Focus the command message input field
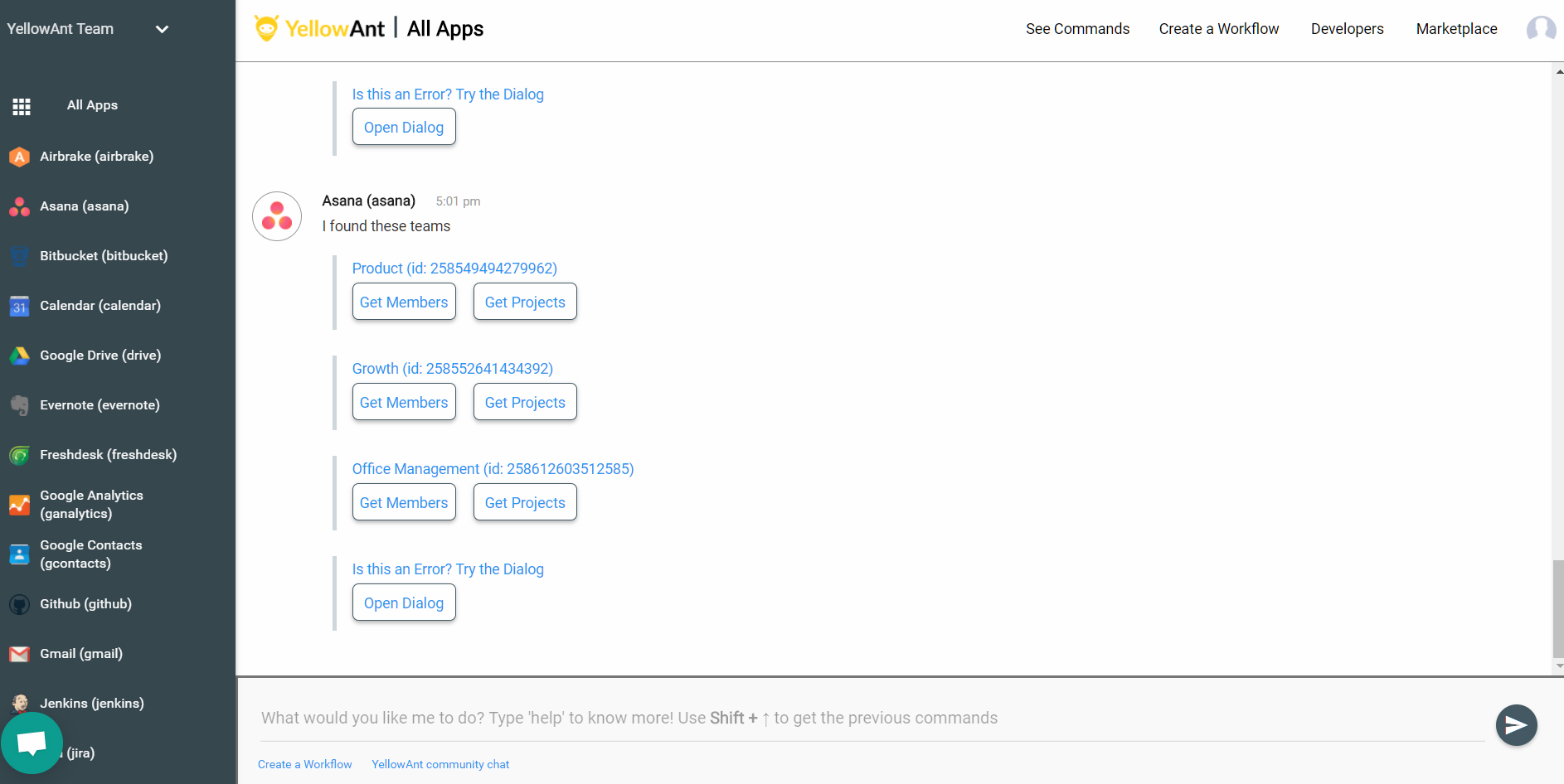Image resolution: width=1564 pixels, height=784 pixels. 871,718
